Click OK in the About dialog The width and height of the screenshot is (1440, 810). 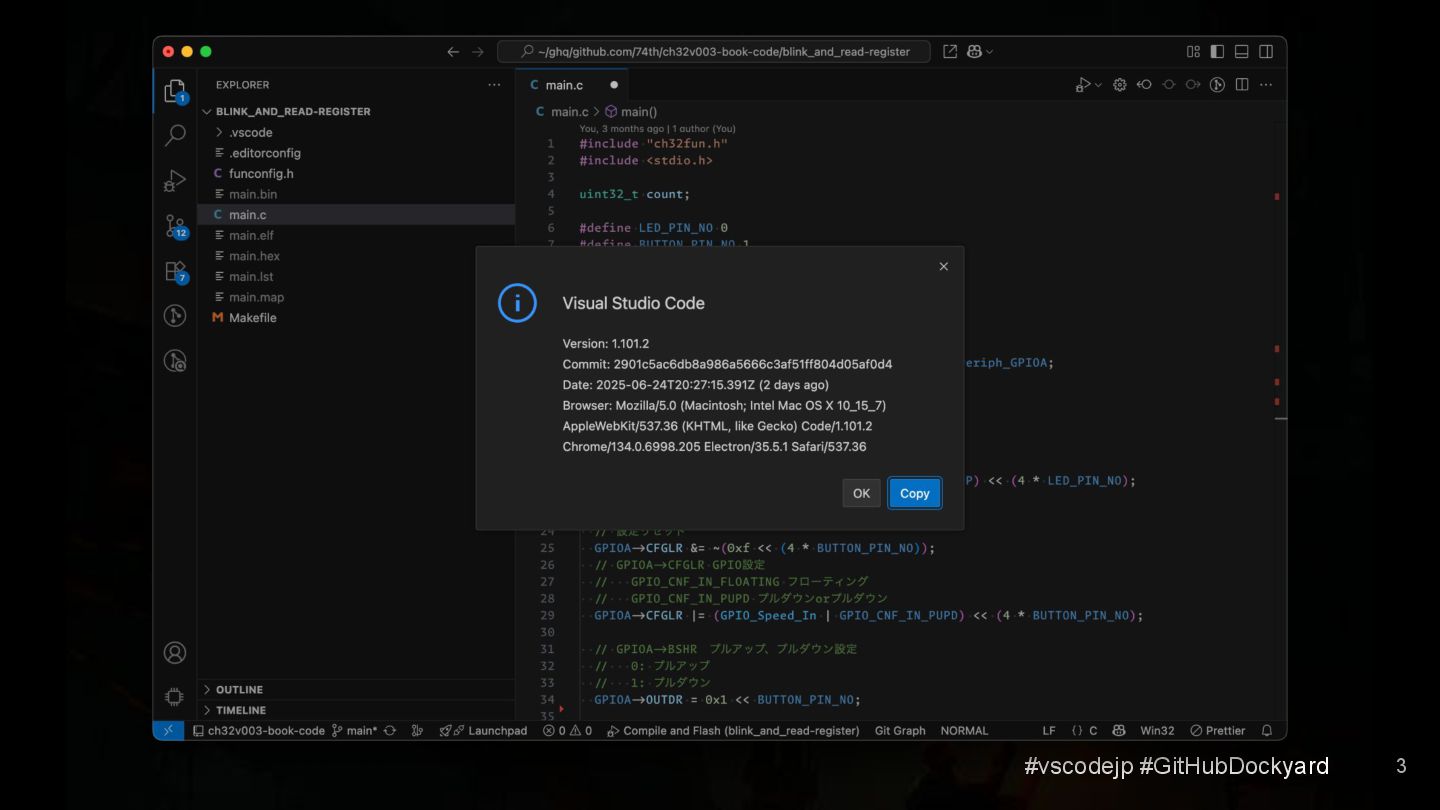point(861,493)
